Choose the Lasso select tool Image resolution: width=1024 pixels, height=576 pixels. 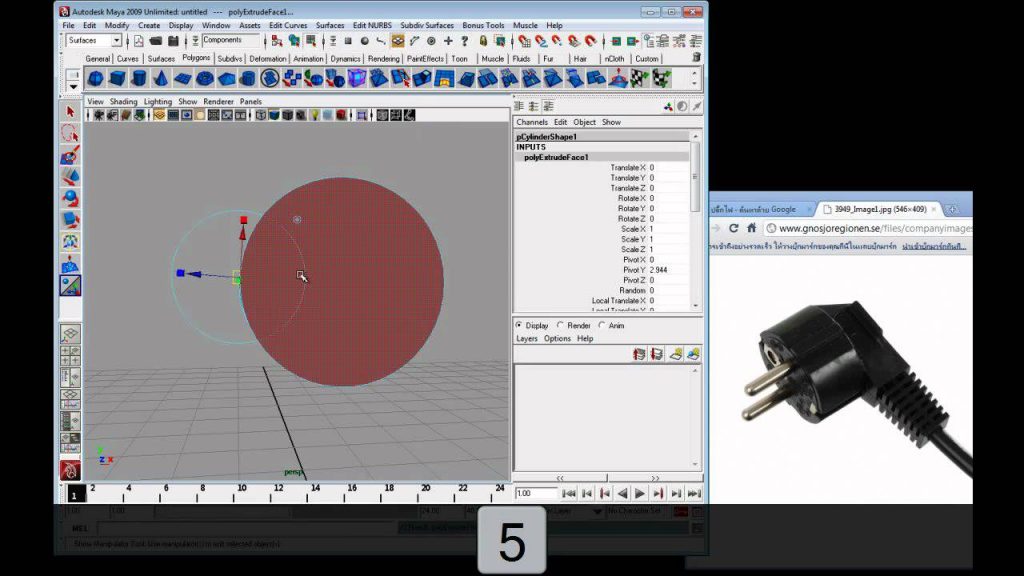71,134
